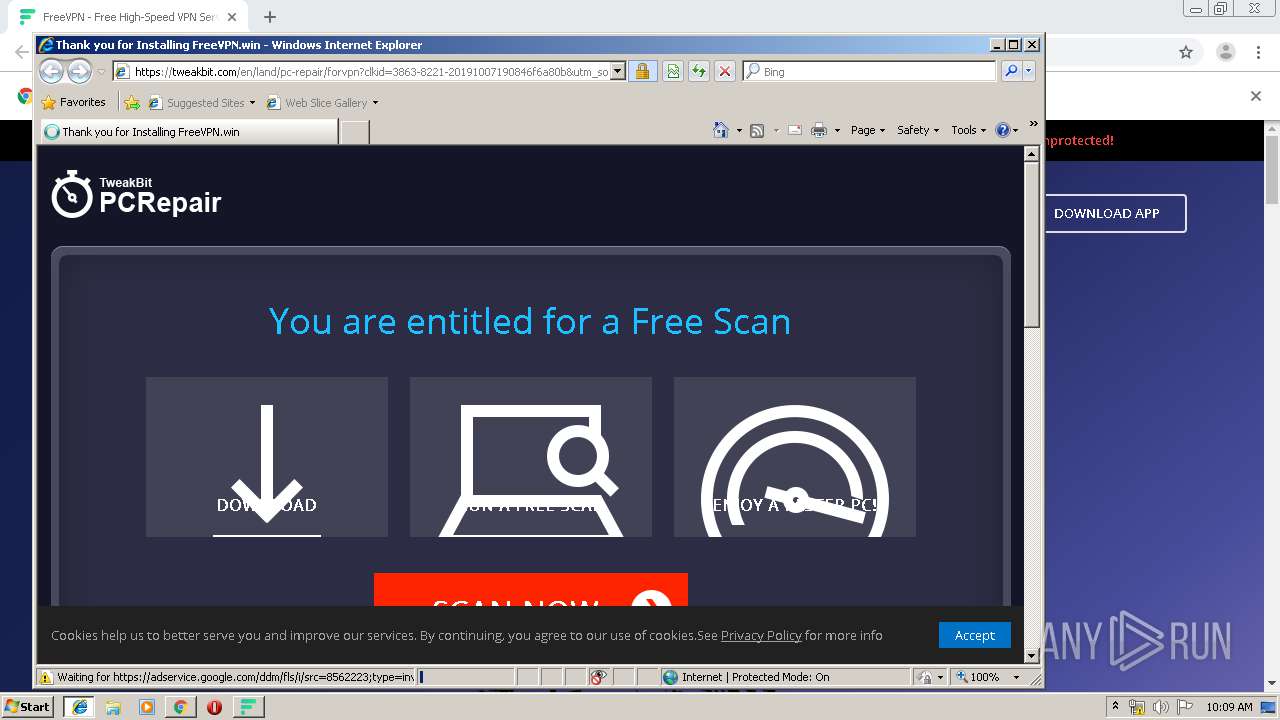This screenshot has height=720, width=1280.
Task: Click the Opera icon in the taskbar
Action: (214, 707)
